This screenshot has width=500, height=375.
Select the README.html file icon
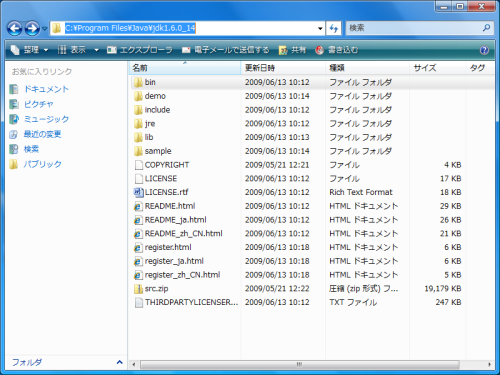point(138,206)
